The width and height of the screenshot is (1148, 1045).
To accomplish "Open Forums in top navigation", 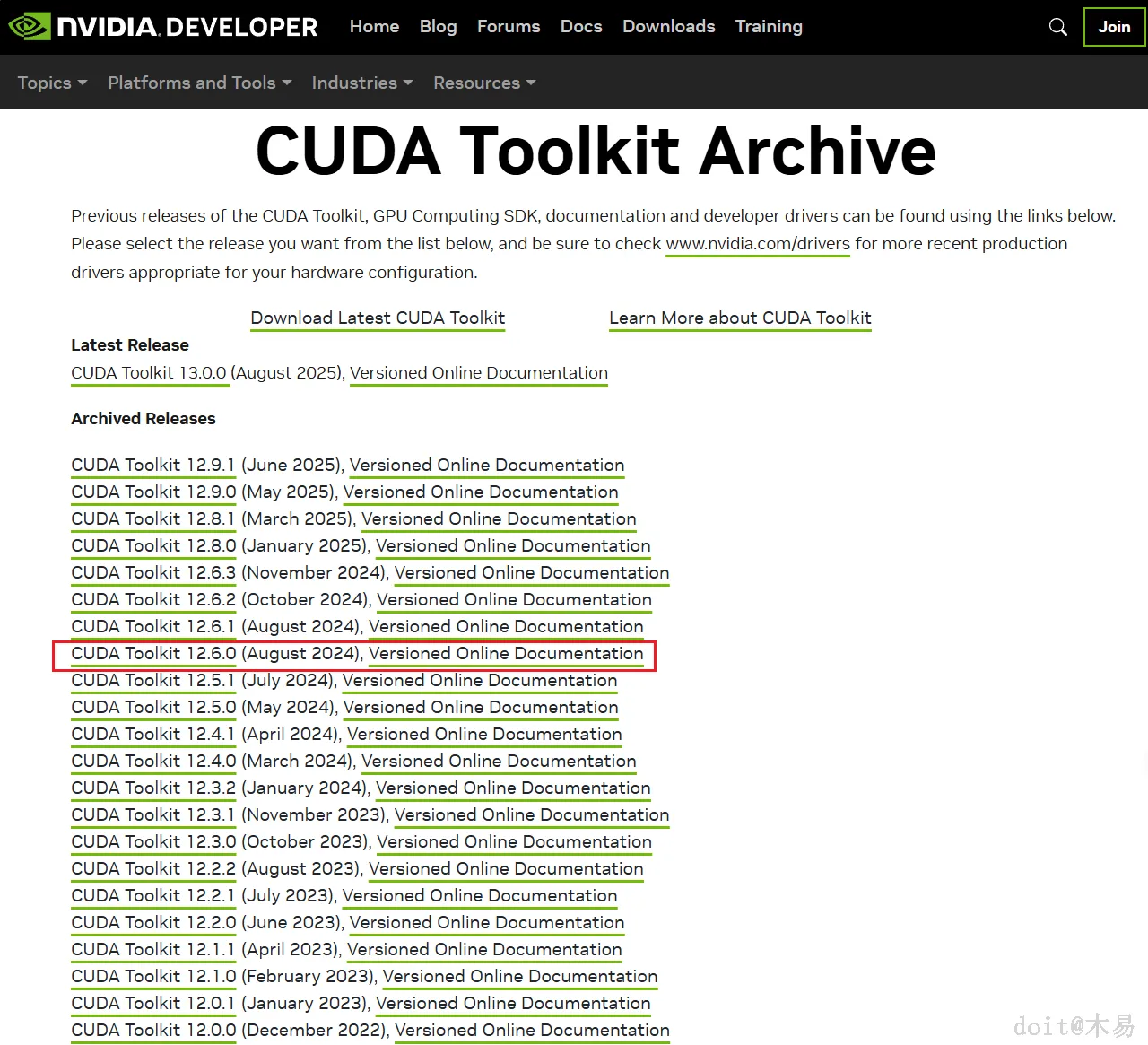I will (x=509, y=27).
